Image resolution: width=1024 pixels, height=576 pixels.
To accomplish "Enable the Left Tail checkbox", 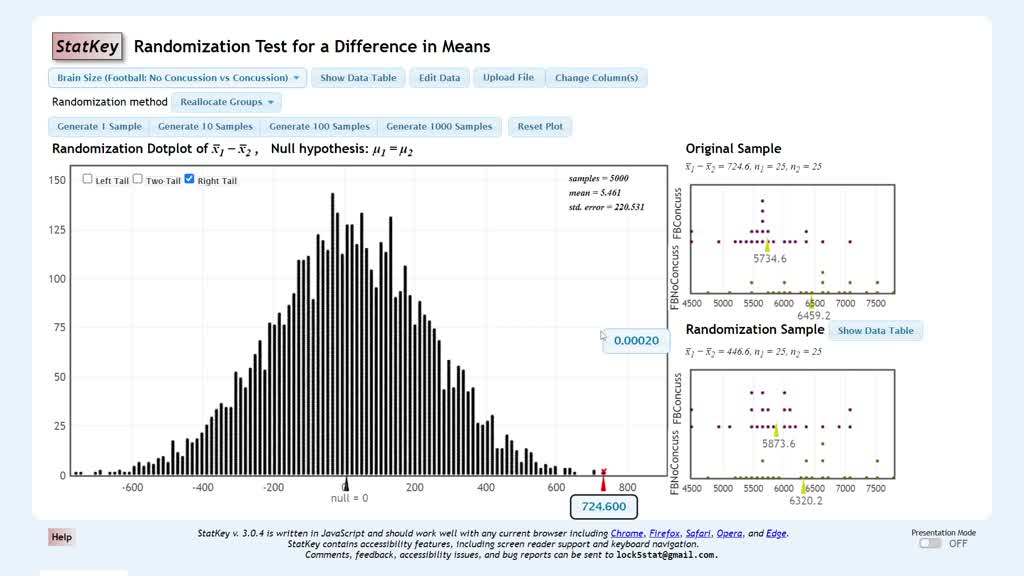I will click(x=86, y=178).
